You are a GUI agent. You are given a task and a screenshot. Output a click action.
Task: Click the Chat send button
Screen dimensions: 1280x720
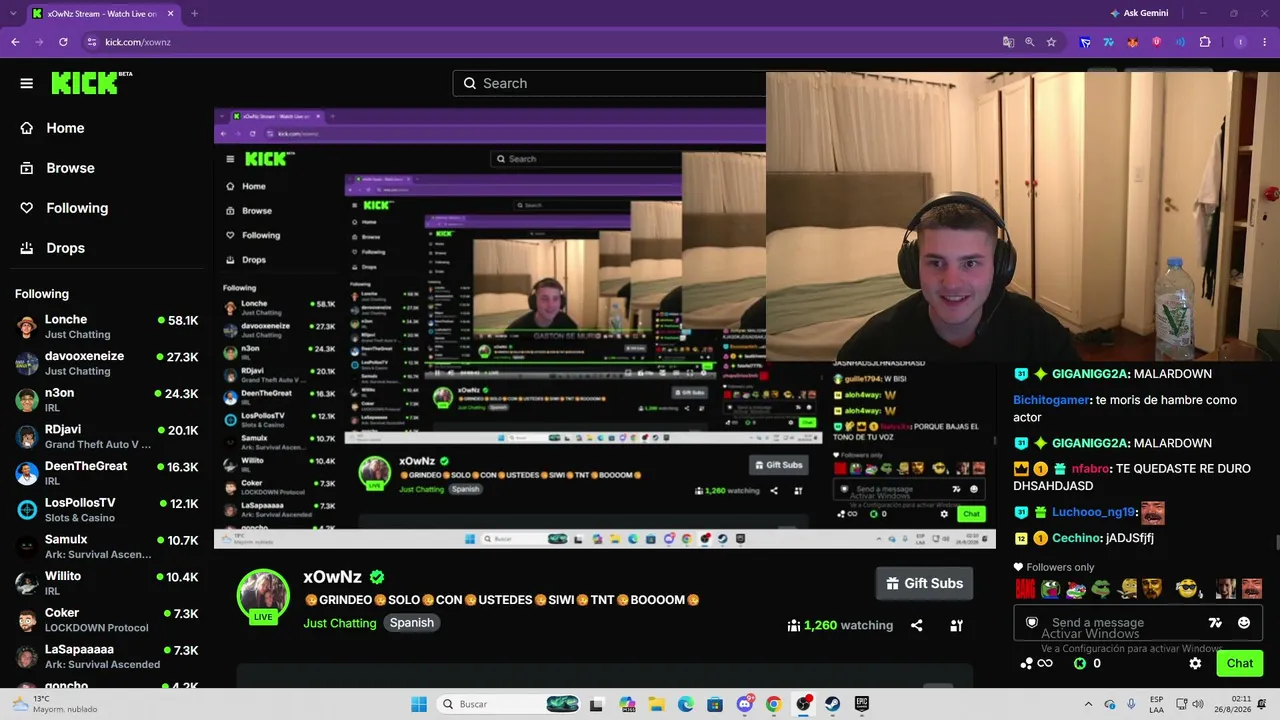[1240, 663]
